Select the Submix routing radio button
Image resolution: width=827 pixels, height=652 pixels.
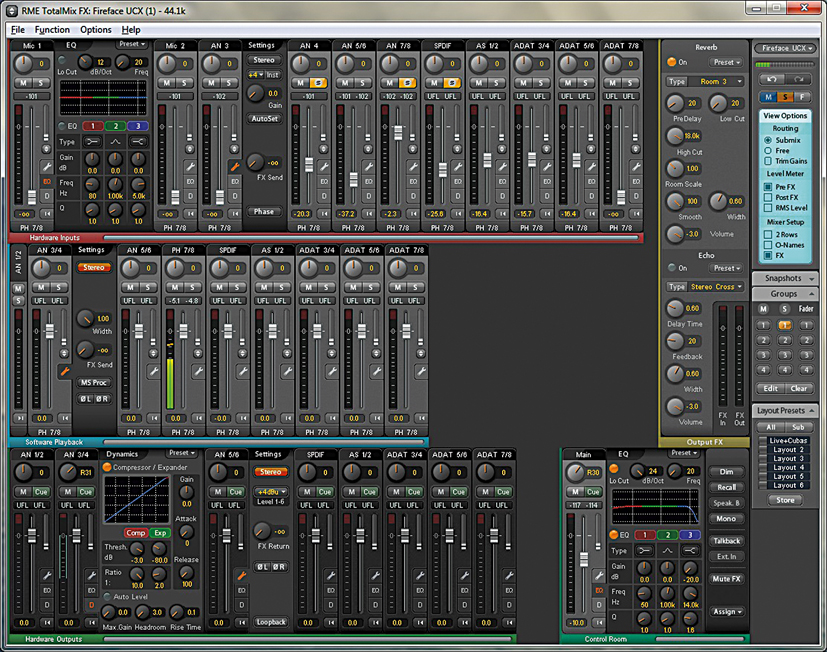point(768,140)
